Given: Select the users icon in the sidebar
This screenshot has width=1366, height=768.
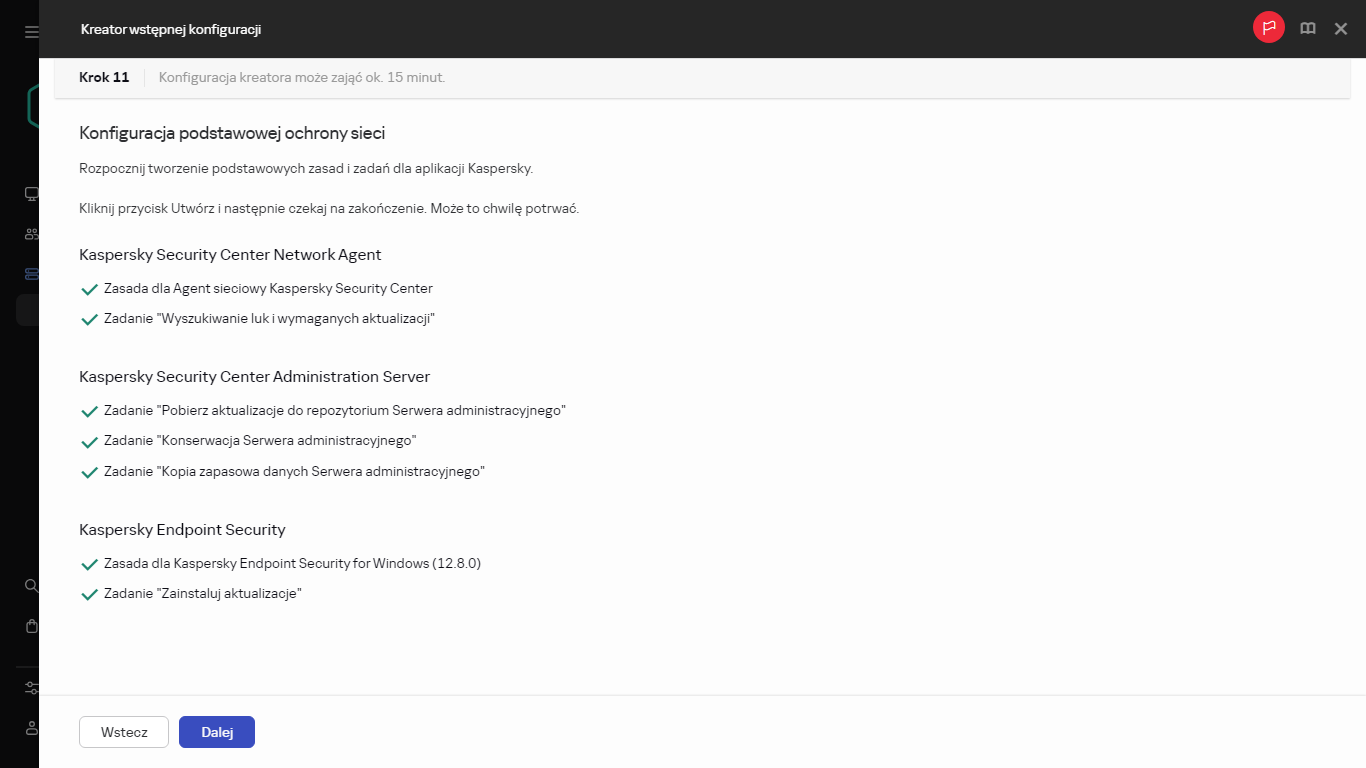Looking at the screenshot, I should tap(32, 234).
